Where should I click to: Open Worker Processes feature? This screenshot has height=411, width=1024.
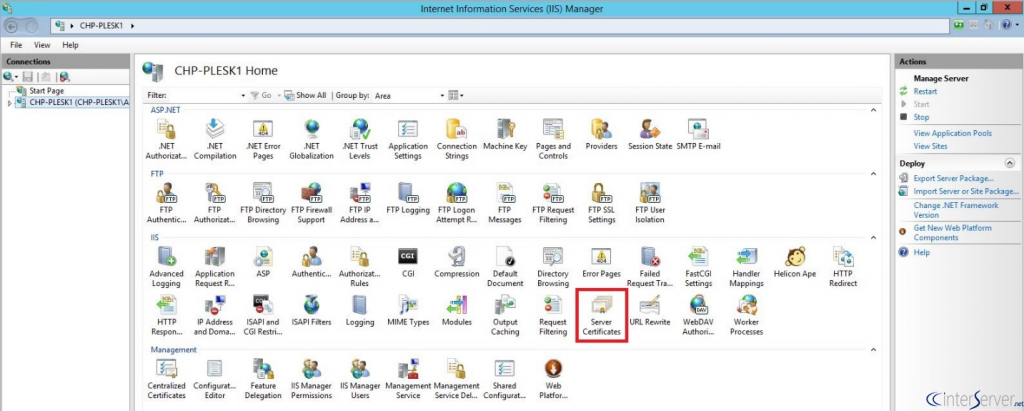(746, 316)
